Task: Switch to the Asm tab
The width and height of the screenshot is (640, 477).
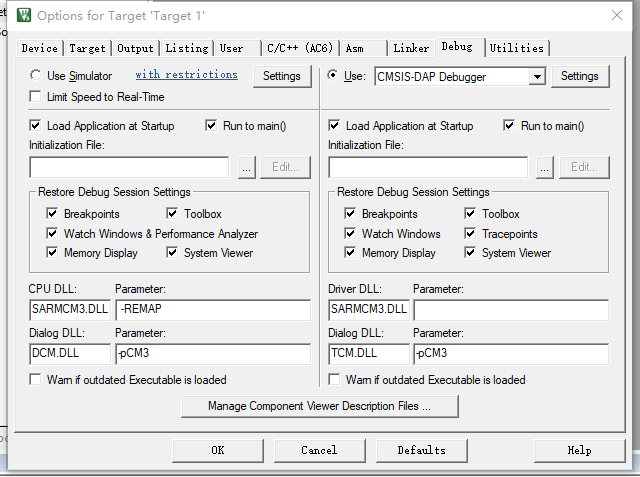Action: coord(363,48)
